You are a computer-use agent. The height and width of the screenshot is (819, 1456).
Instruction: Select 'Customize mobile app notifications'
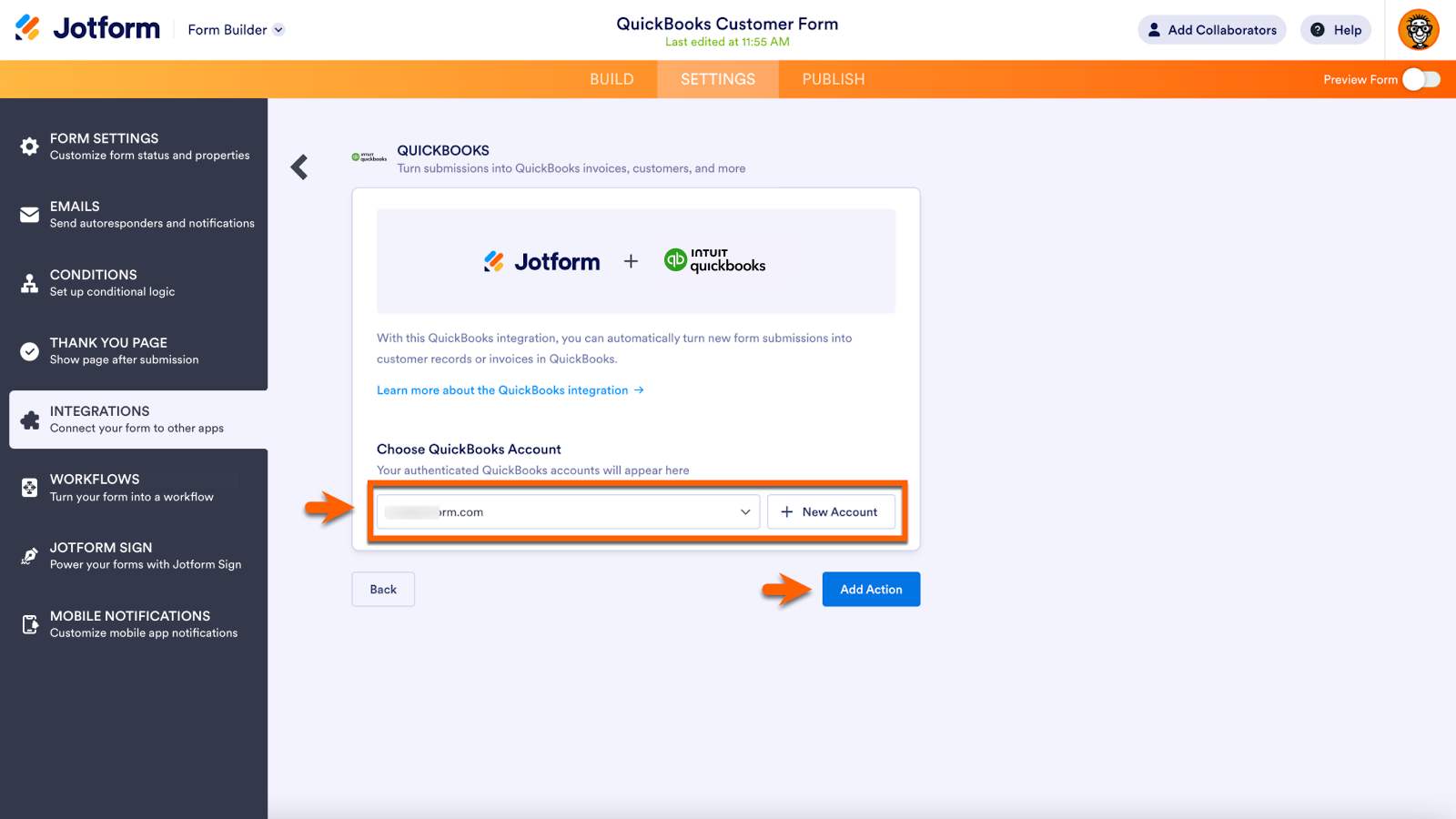[x=144, y=633]
